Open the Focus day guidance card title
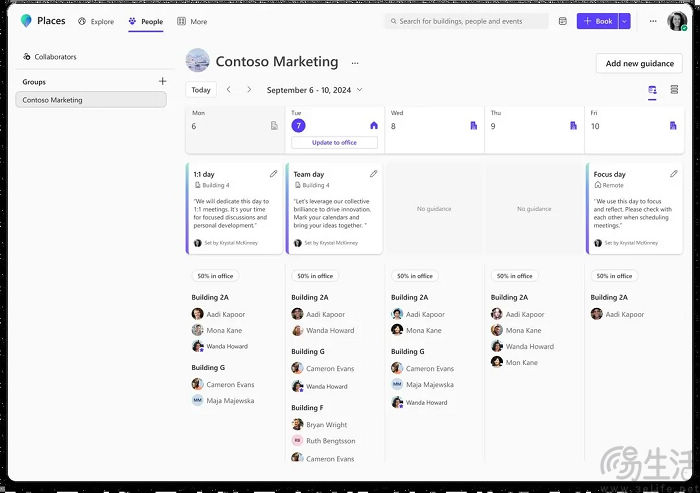Screen dimensions: 700x493 609,174
